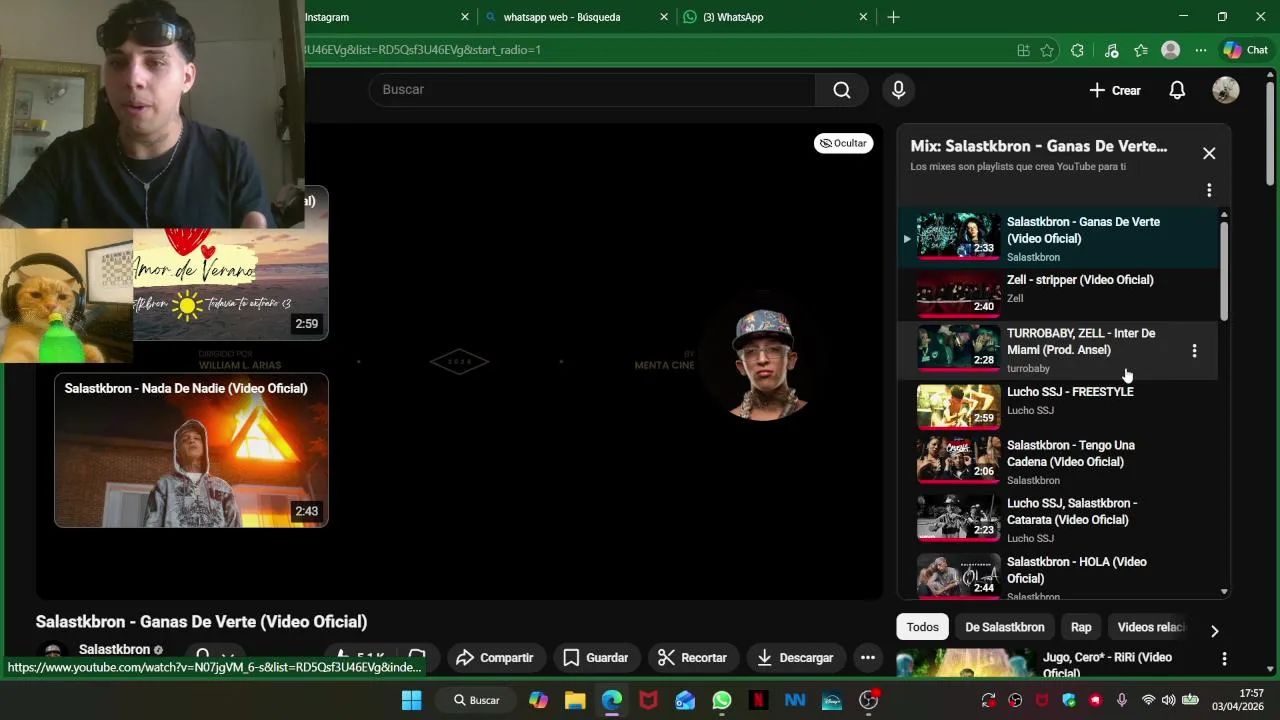Click the YouTube search magnifier button
This screenshot has height=720, width=1280.
842,90
